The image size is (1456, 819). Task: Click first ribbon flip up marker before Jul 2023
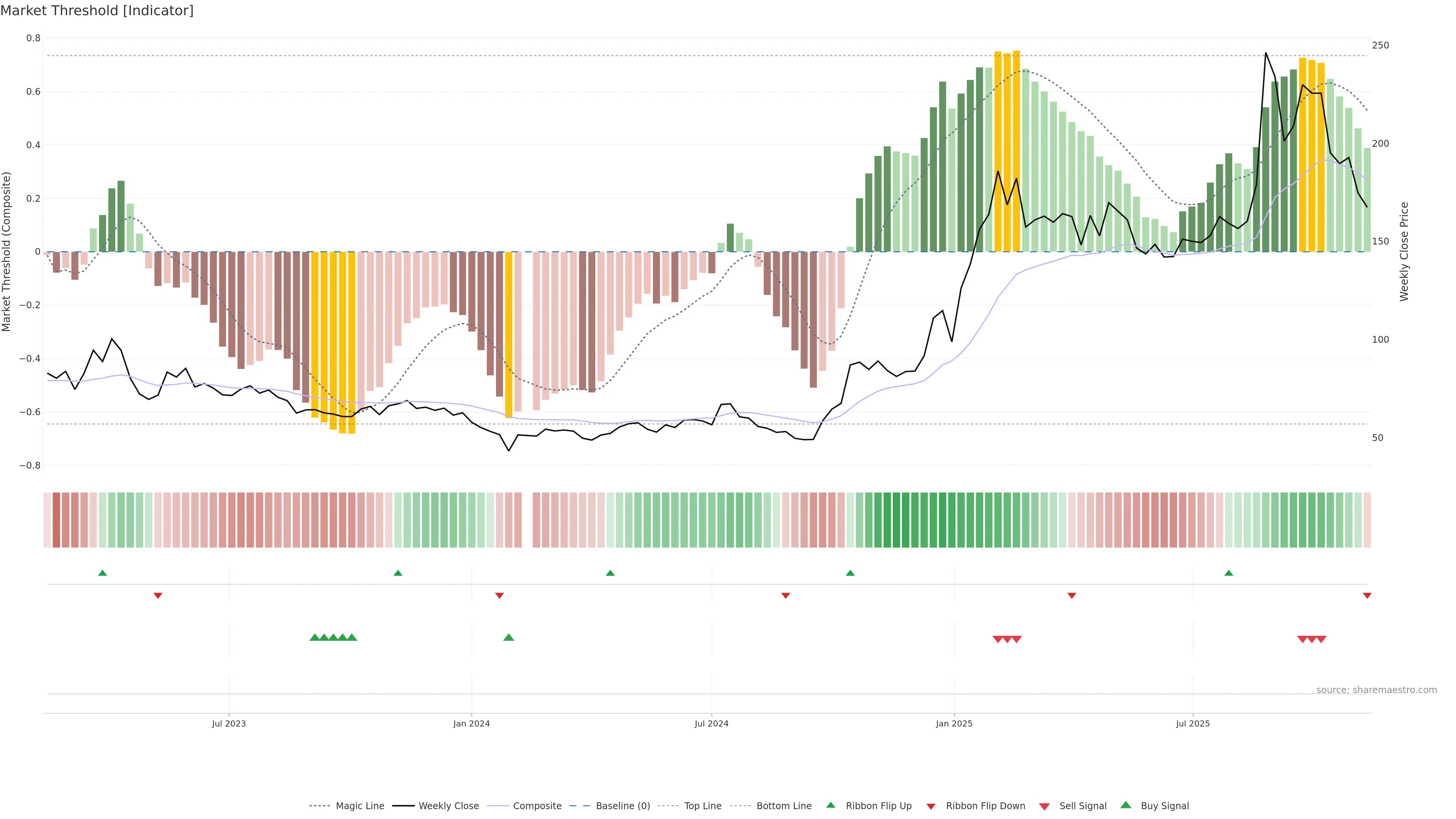(102, 573)
